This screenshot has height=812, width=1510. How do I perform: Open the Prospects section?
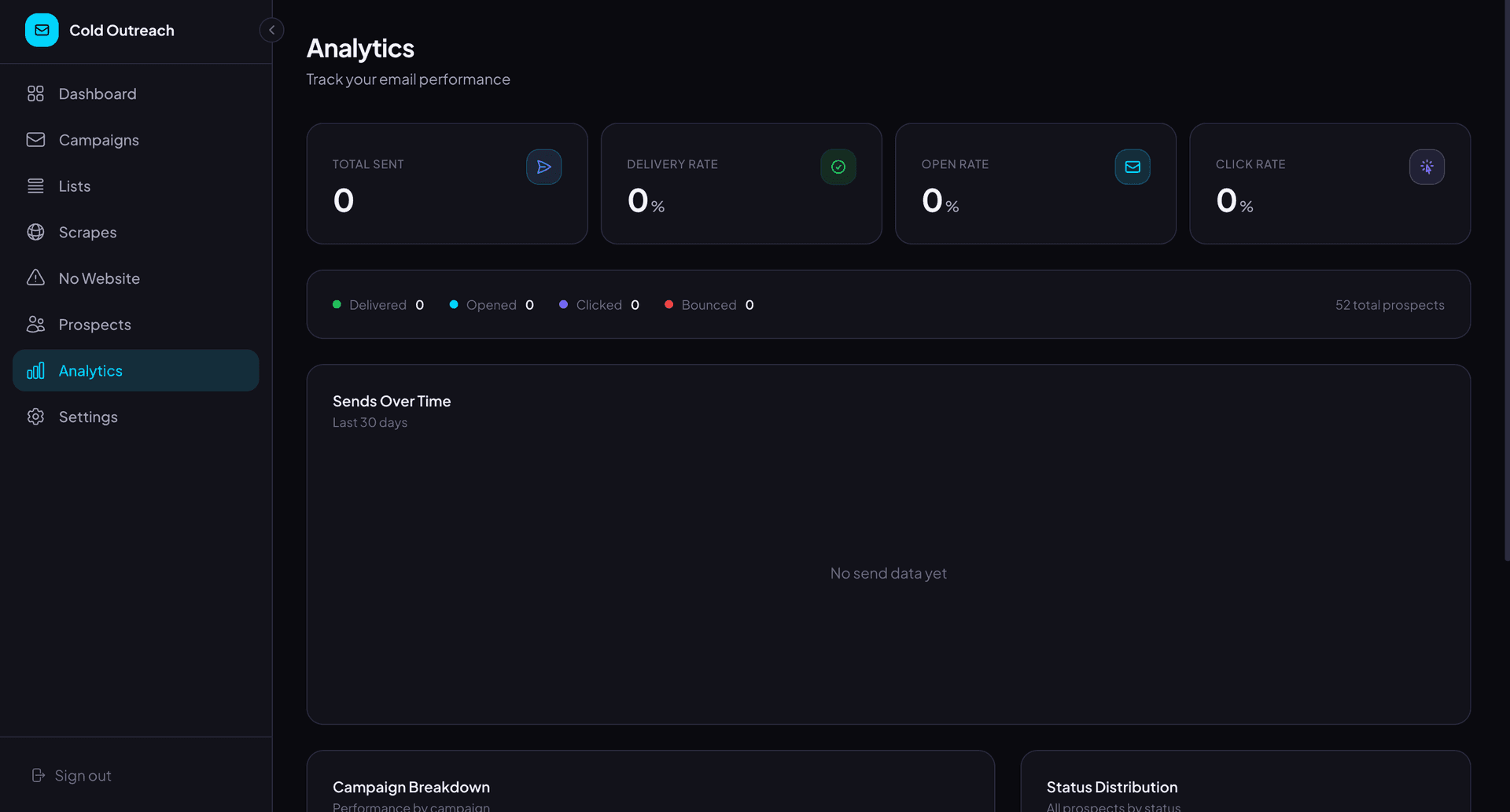[94, 325]
